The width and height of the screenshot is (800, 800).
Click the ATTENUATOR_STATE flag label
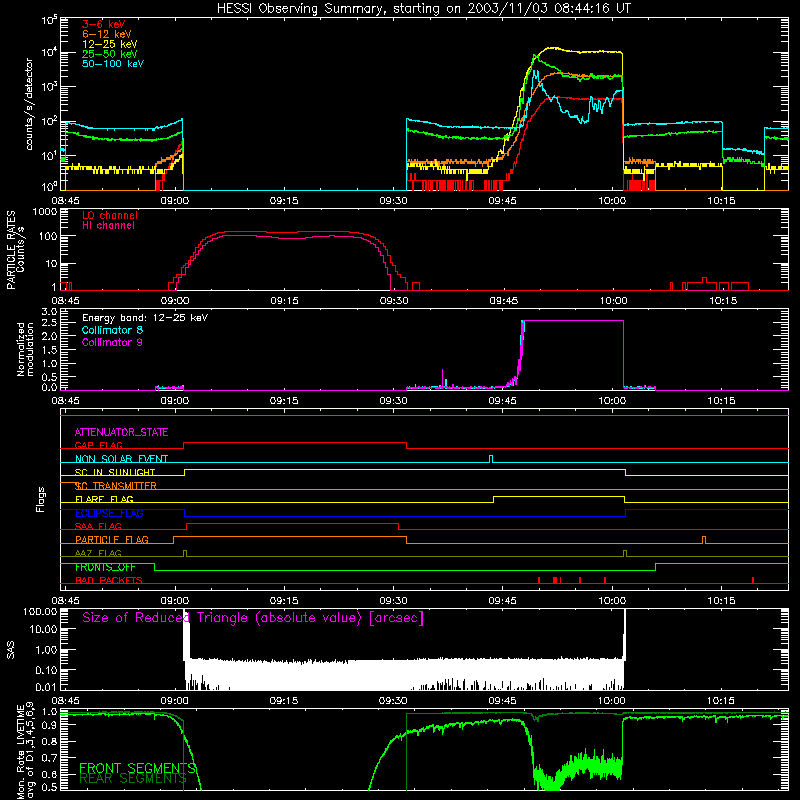[x=121, y=432]
